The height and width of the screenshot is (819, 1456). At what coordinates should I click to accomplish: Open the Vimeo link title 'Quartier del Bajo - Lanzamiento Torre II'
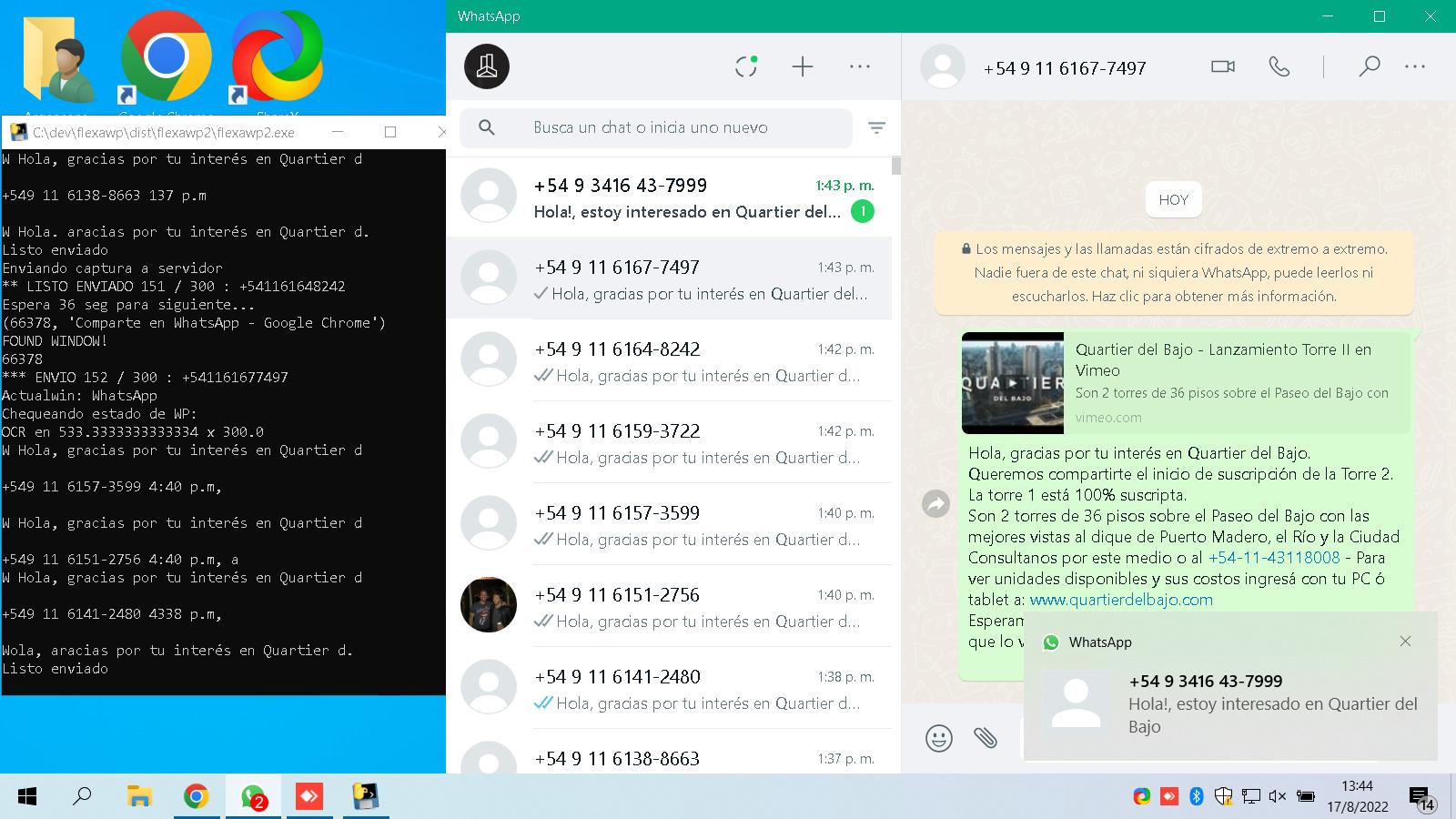1223,359
